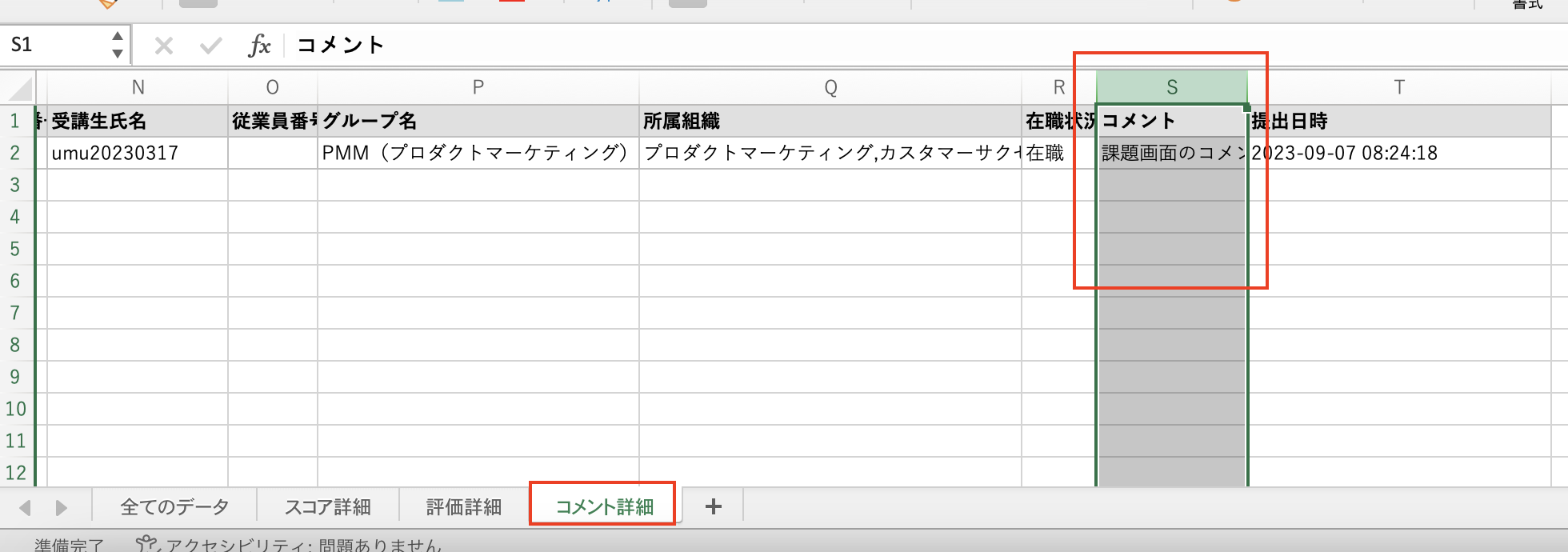Select the 評価詳細 sheet tab
The width and height of the screenshot is (1568, 552).
pos(464,506)
